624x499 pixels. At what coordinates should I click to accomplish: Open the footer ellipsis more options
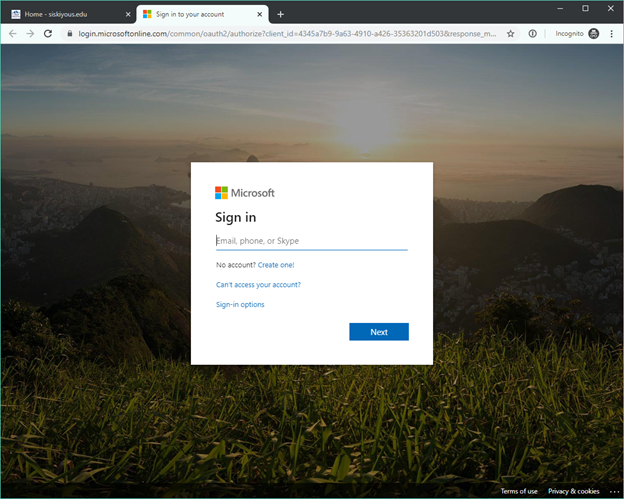(614, 491)
